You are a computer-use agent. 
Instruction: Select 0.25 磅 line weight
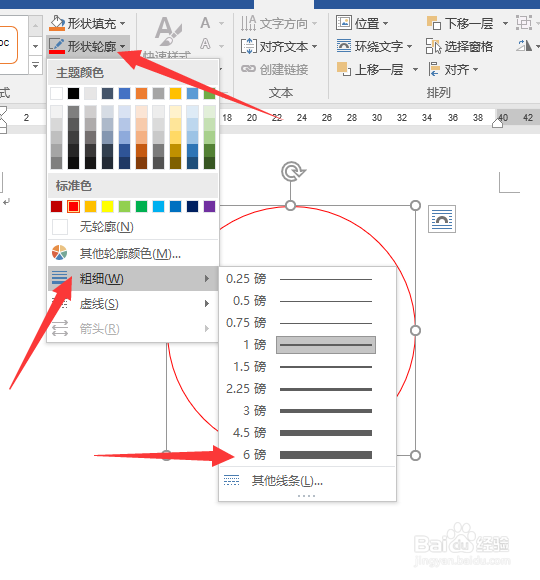307,279
